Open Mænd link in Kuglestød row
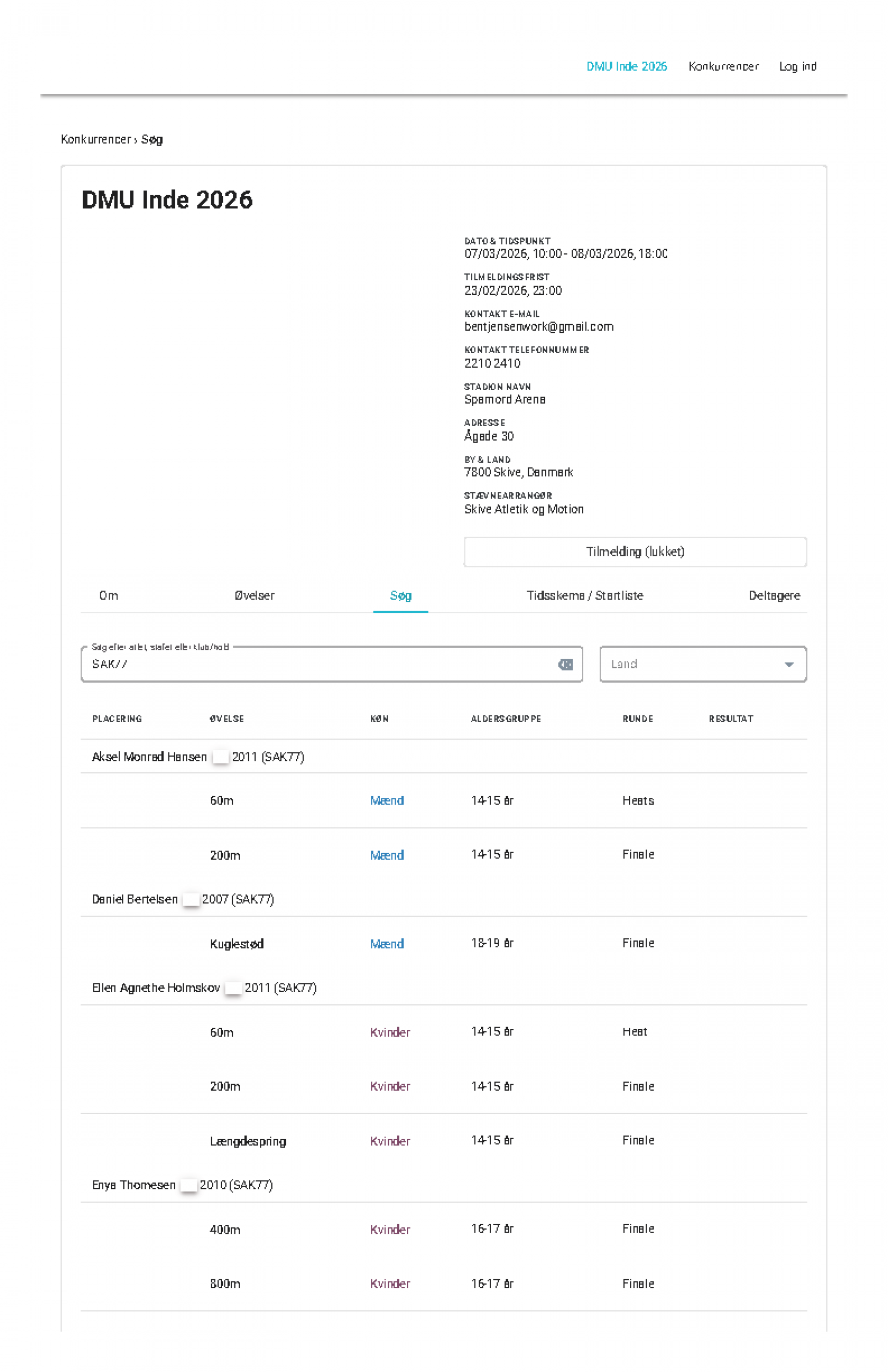This screenshot has height=1372, width=888. tap(386, 944)
